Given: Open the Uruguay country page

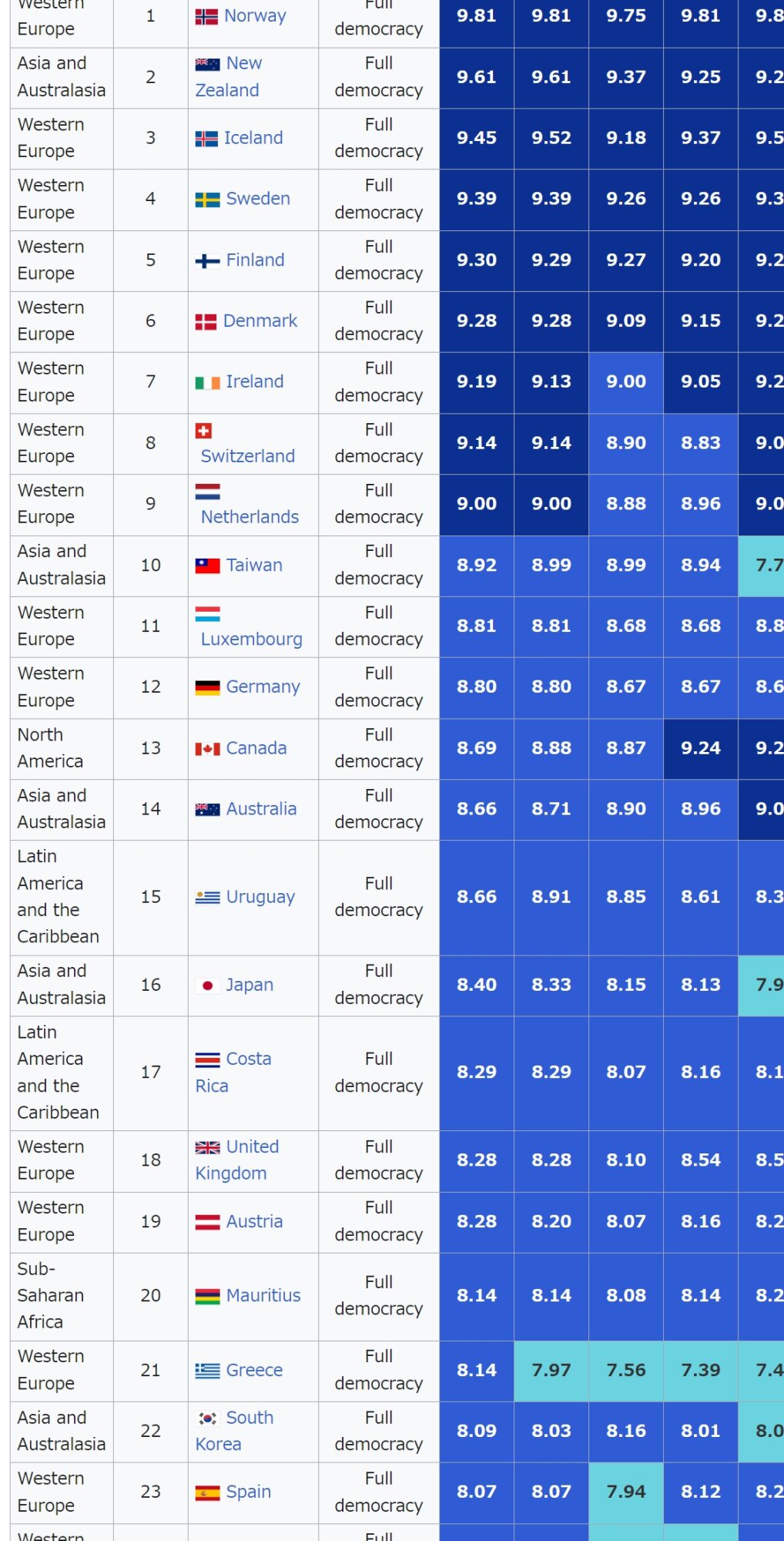Looking at the screenshot, I should pos(260,897).
